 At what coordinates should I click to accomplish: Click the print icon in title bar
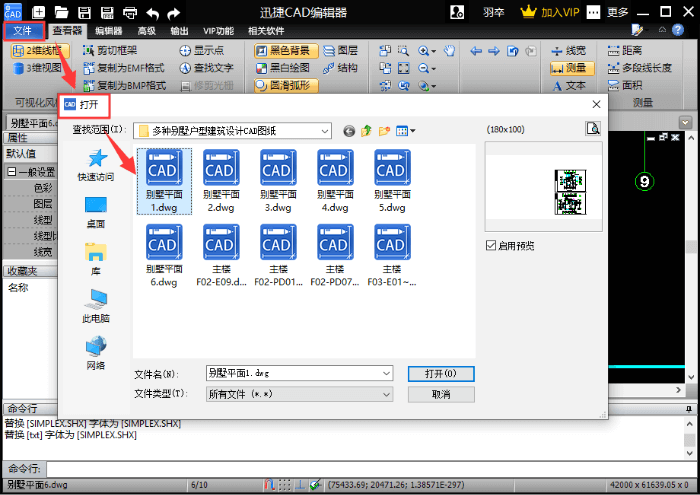130,12
